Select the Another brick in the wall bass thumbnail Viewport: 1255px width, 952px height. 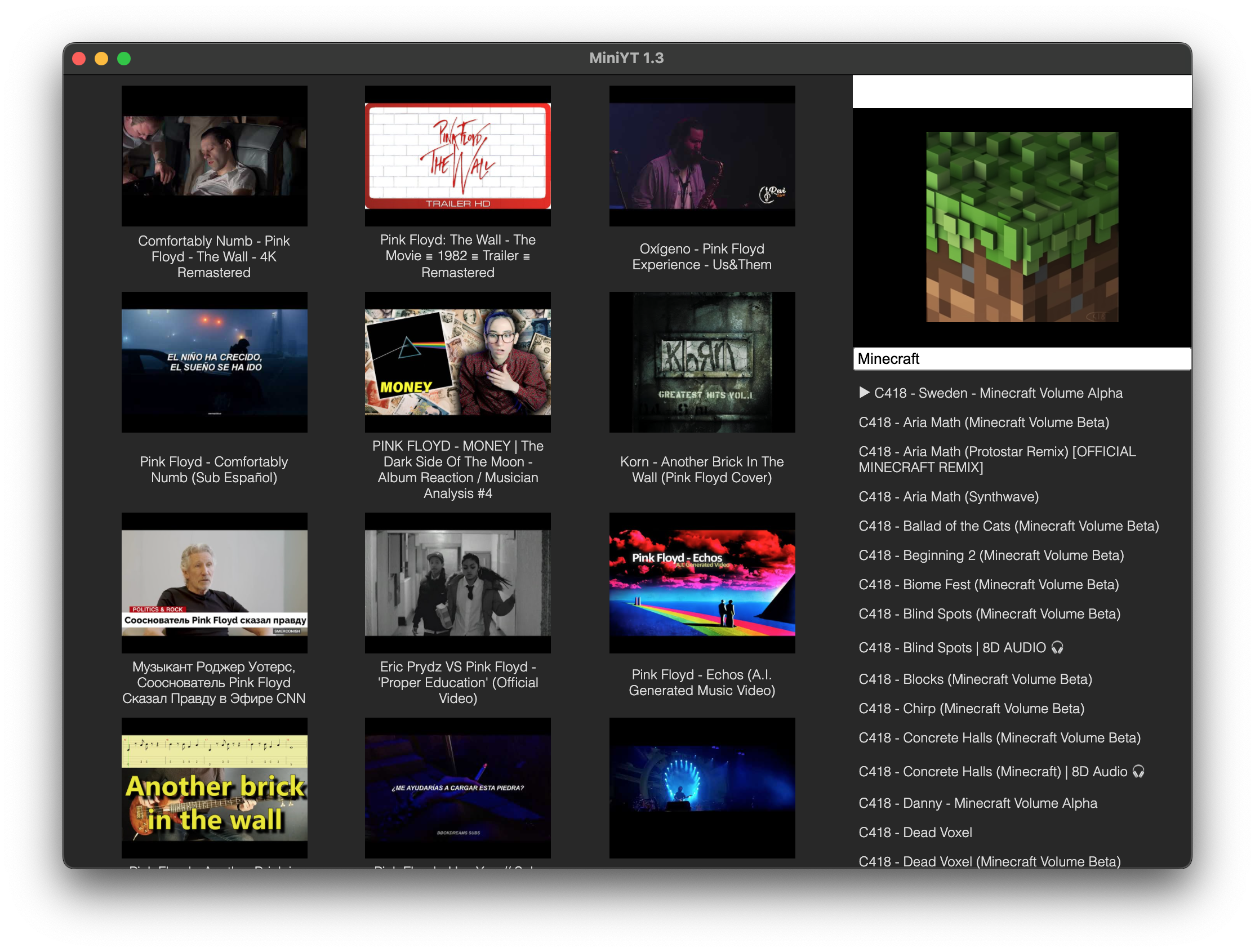tap(214, 788)
